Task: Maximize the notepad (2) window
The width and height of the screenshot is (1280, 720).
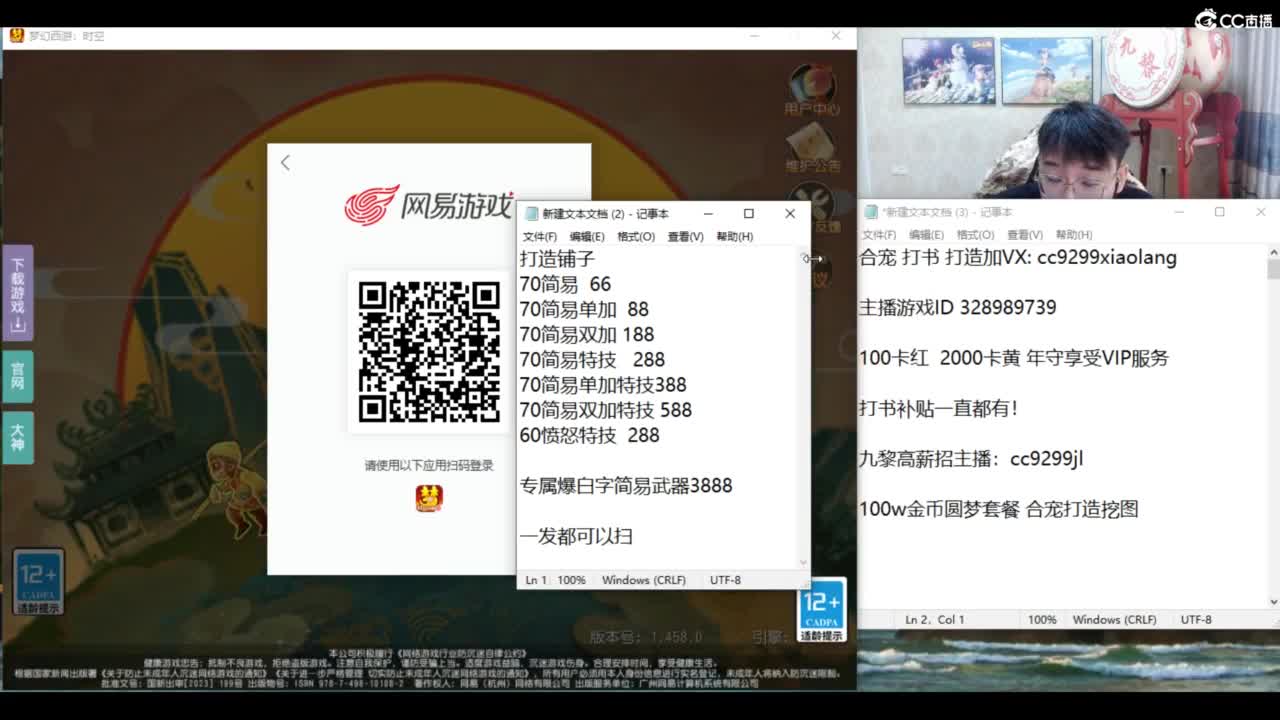Action: [748, 214]
